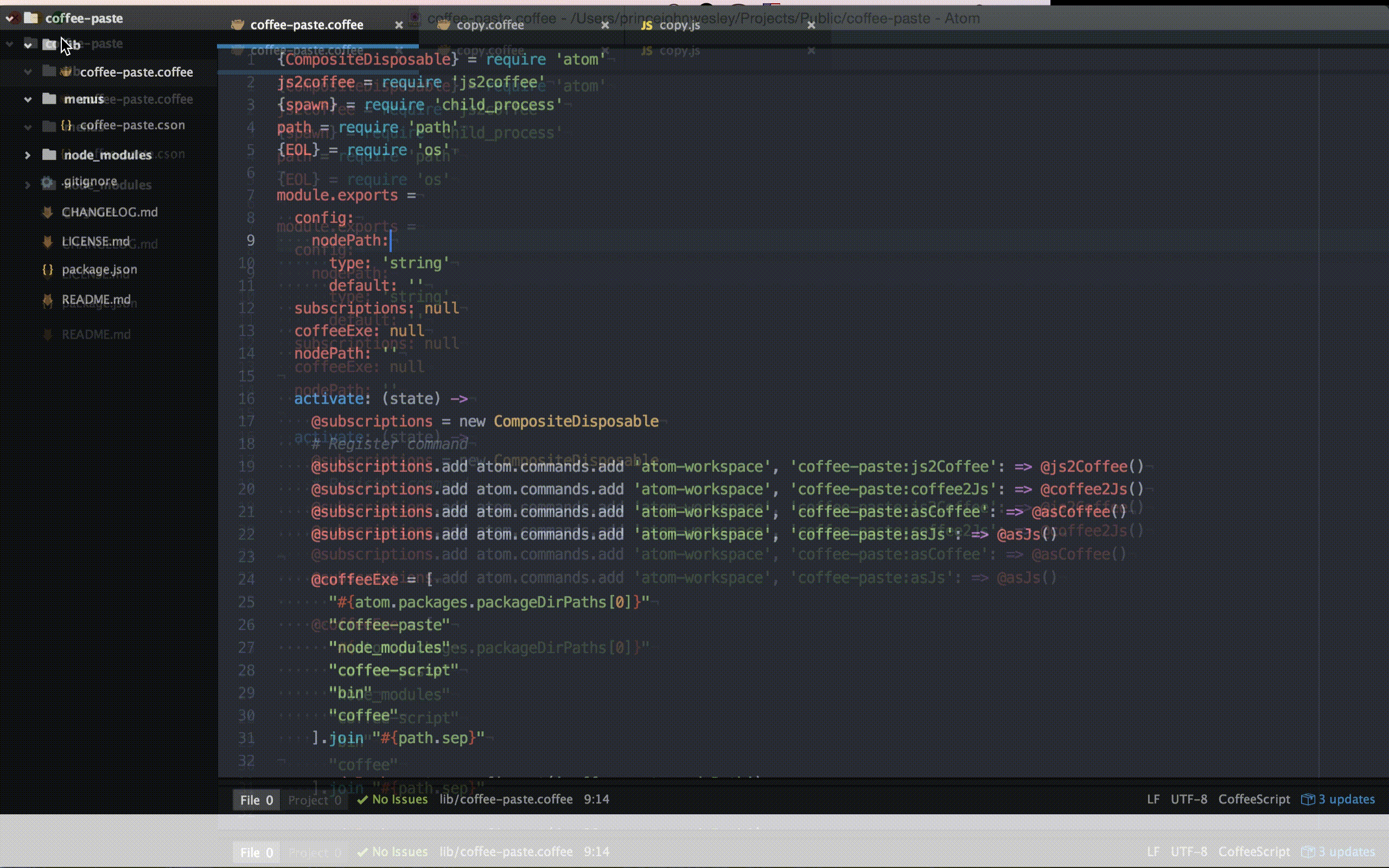This screenshot has height=868, width=1389.
Task: Click the gear icon next to .gitignore
Action: pyautogui.click(x=48, y=182)
